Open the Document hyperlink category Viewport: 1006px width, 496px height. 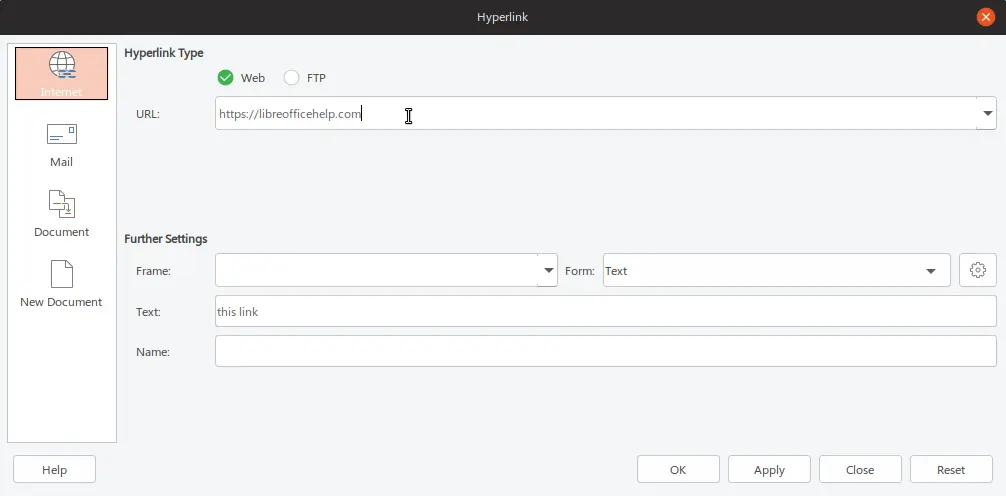click(x=61, y=214)
